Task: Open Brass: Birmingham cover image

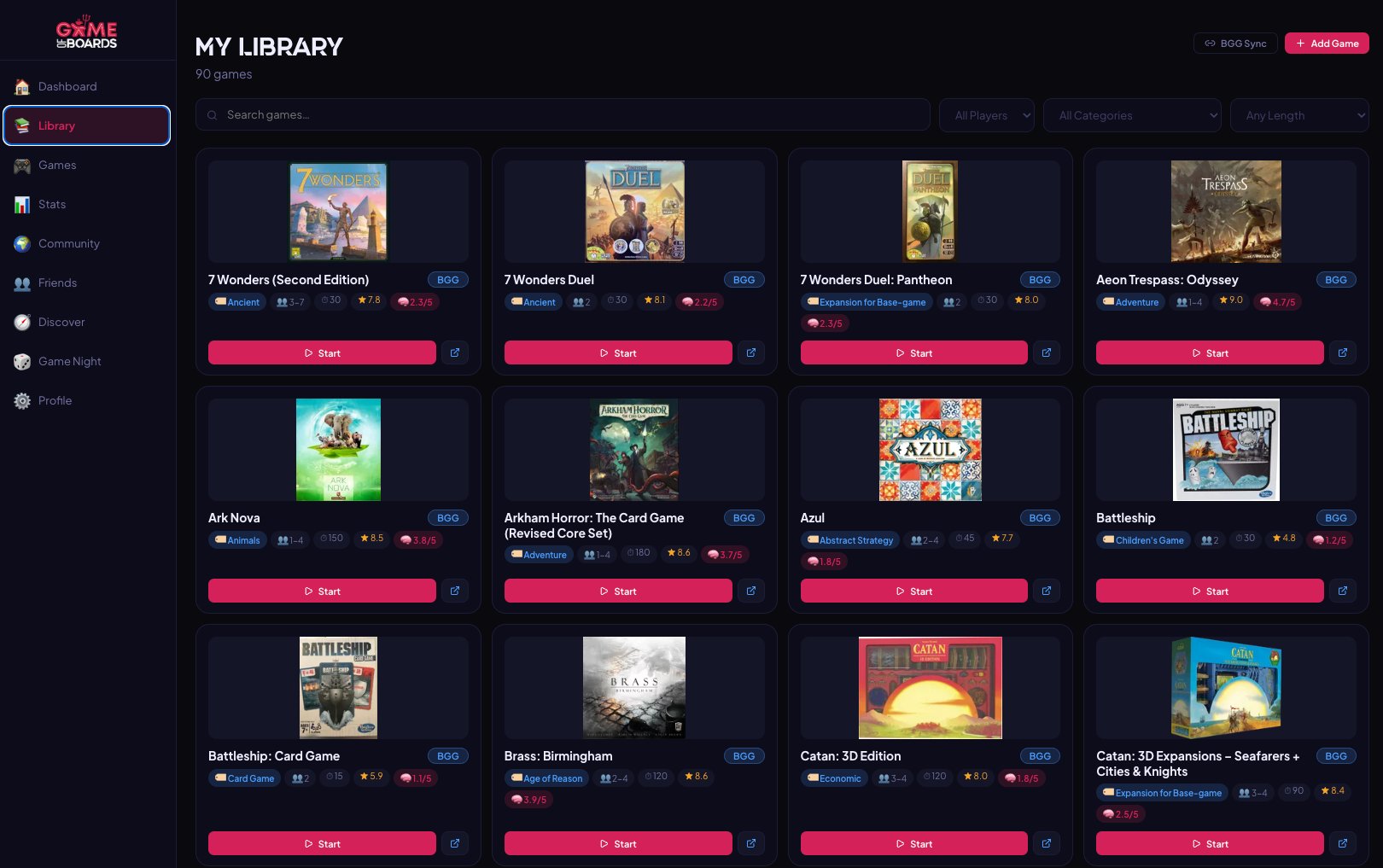Action: point(634,688)
